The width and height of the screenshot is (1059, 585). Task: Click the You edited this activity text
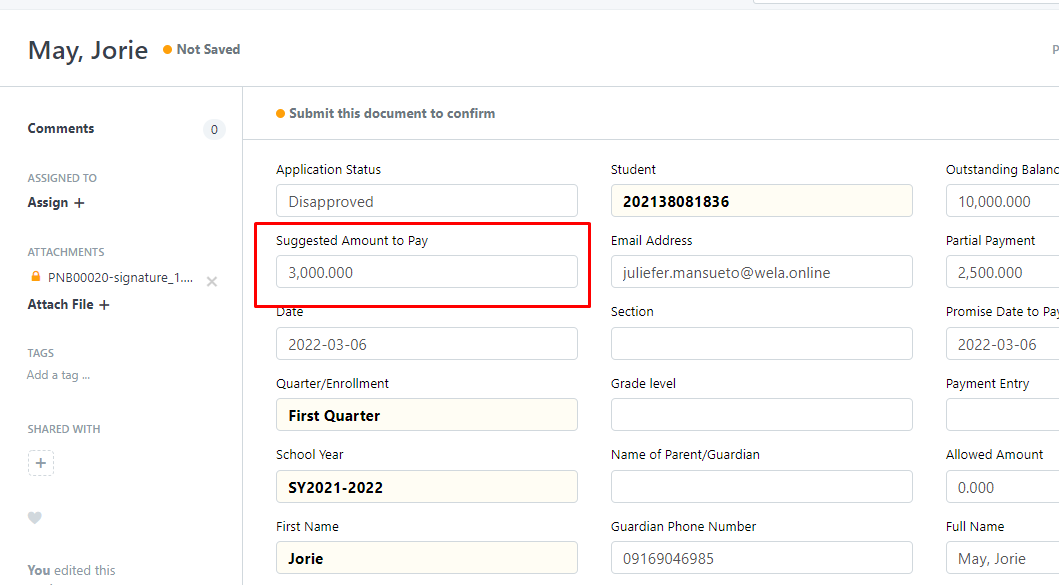point(71,570)
